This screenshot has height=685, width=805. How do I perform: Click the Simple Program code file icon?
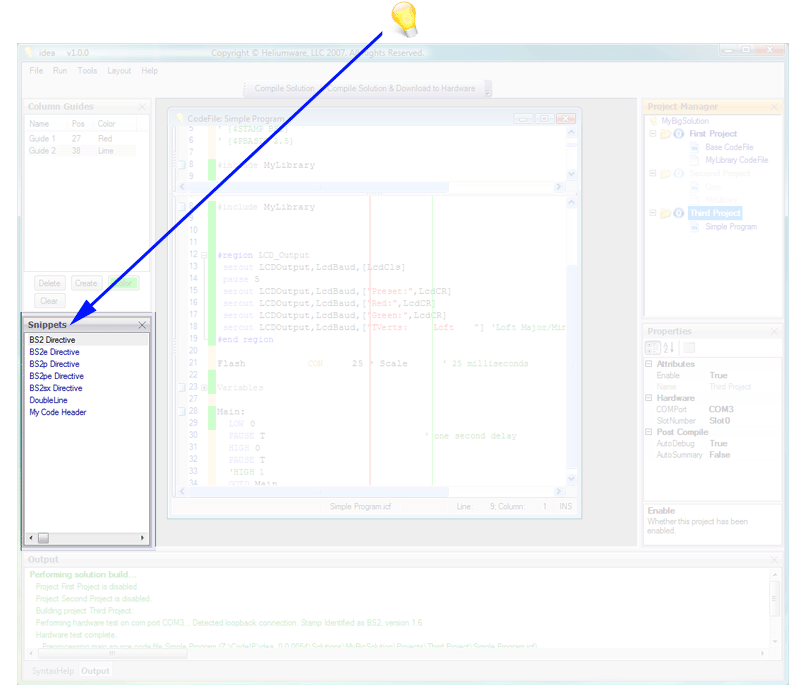tap(695, 226)
